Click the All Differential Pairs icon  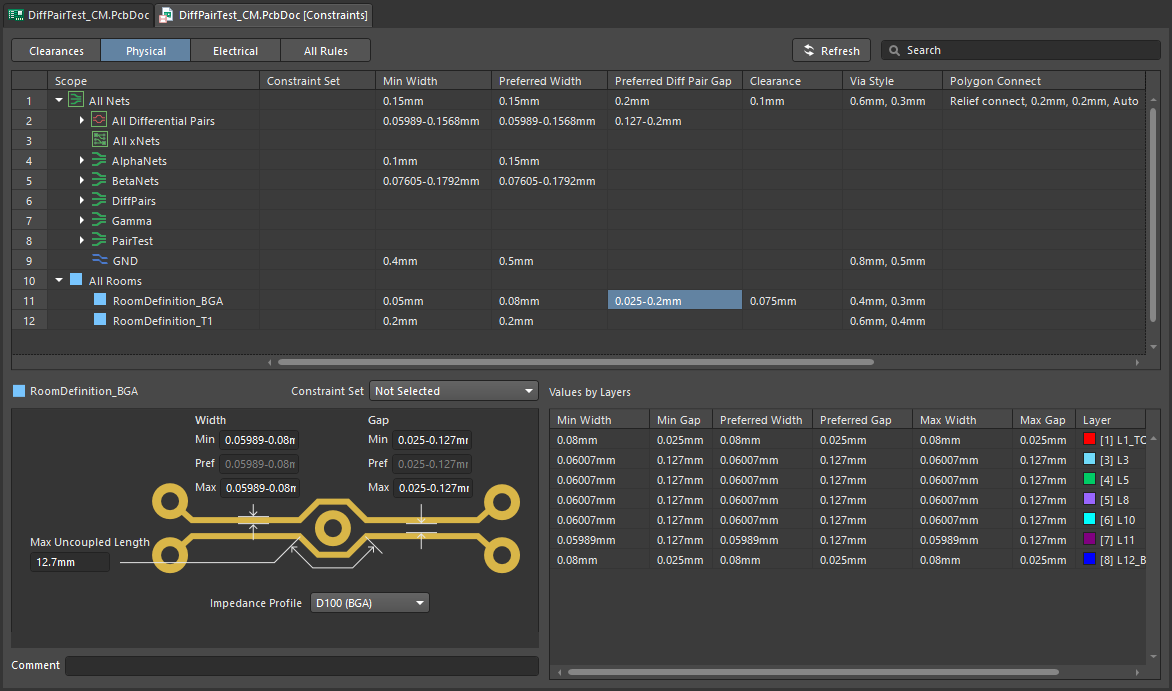coord(99,120)
